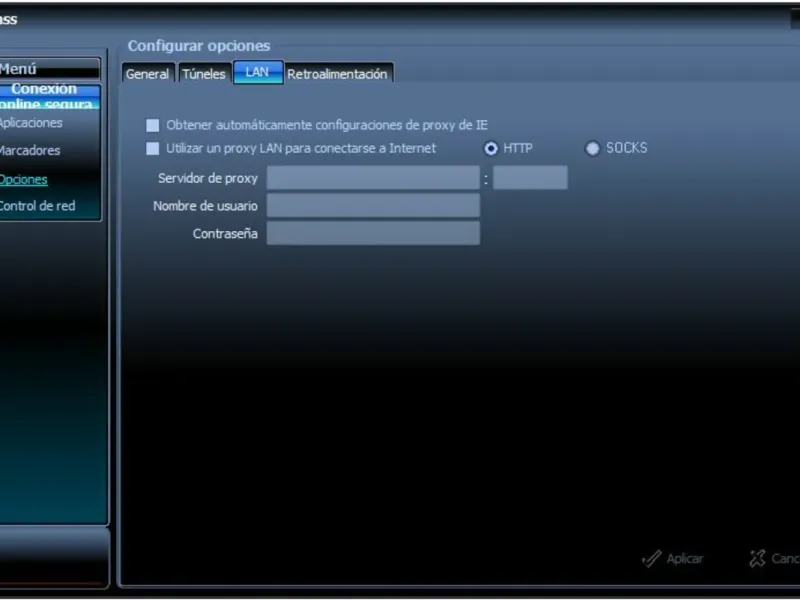This screenshot has height=600, width=800.
Task: Choose the SOCKS radio option
Action: point(592,148)
